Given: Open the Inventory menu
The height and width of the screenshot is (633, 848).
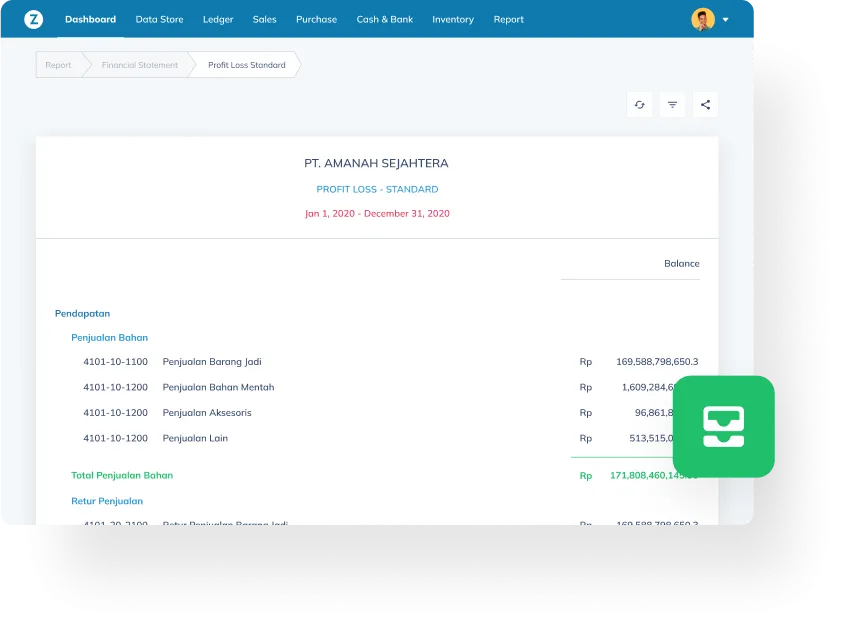Looking at the screenshot, I should pos(453,19).
